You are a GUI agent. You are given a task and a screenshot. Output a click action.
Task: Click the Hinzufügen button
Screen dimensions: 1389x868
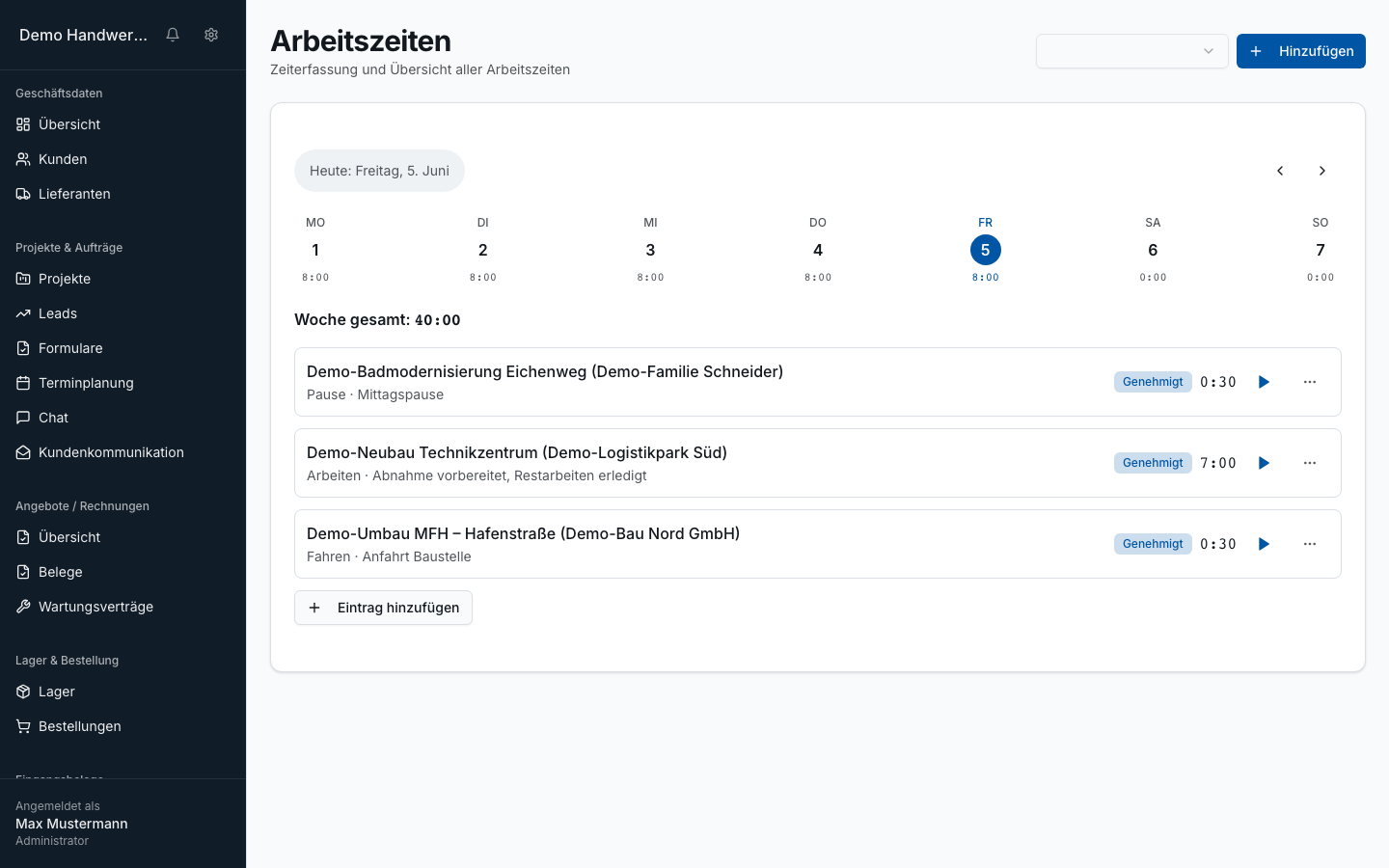[1301, 51]
